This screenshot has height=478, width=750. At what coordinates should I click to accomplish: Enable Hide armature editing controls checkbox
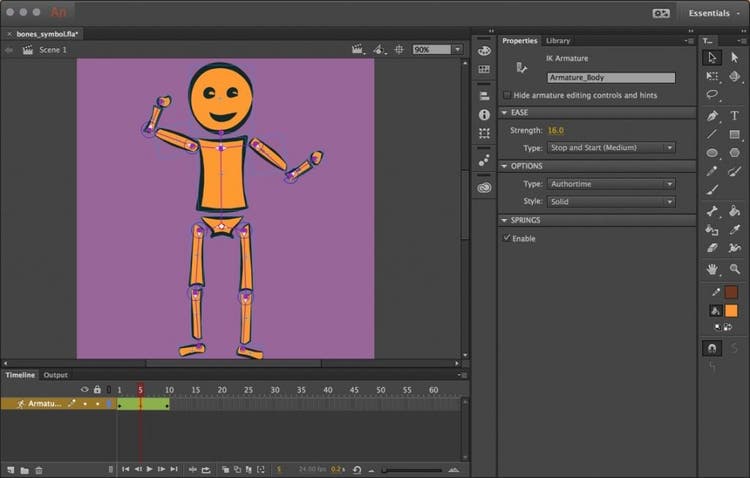pyautogui.click(x=506, y=95)
